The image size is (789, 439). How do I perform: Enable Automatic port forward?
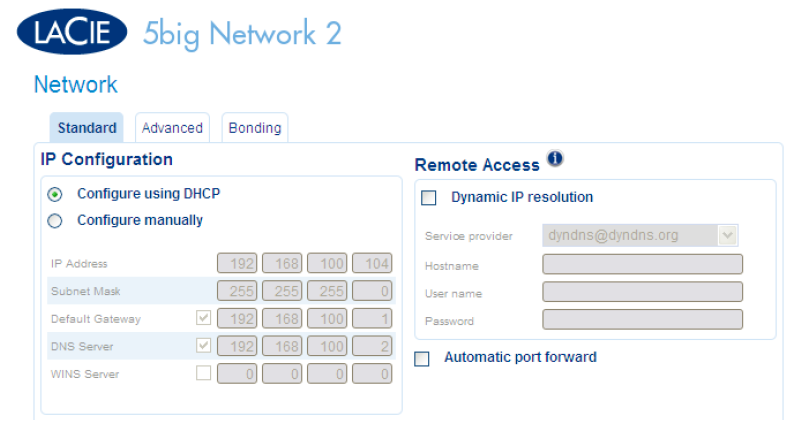coord(422,359)
